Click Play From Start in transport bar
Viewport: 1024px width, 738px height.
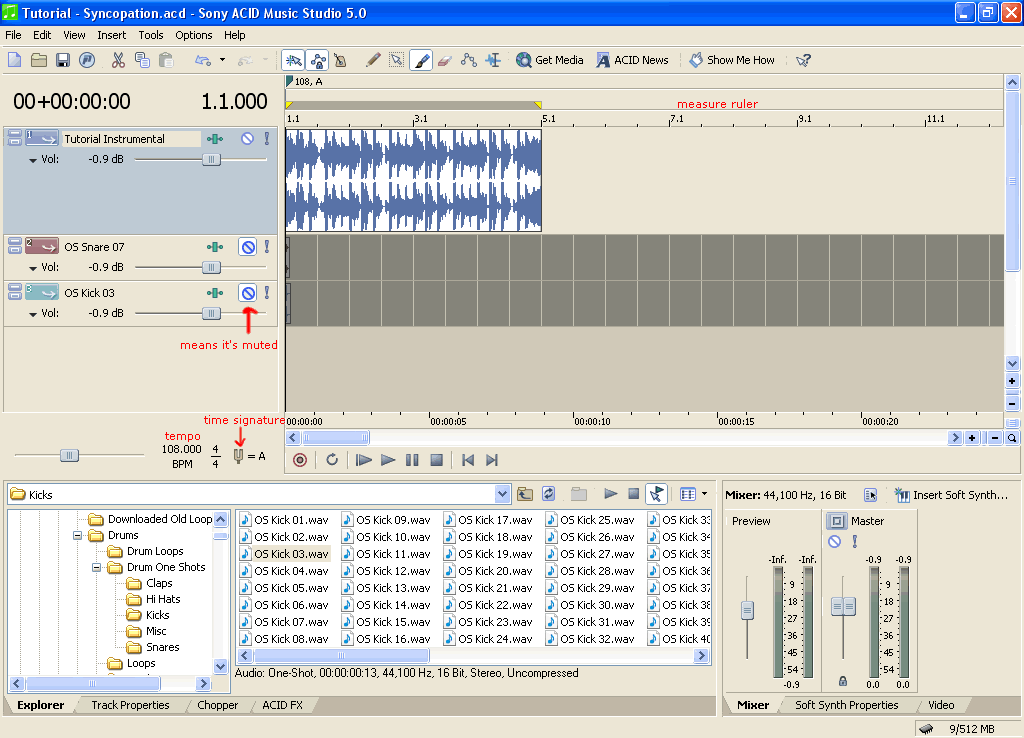(364, 460)
